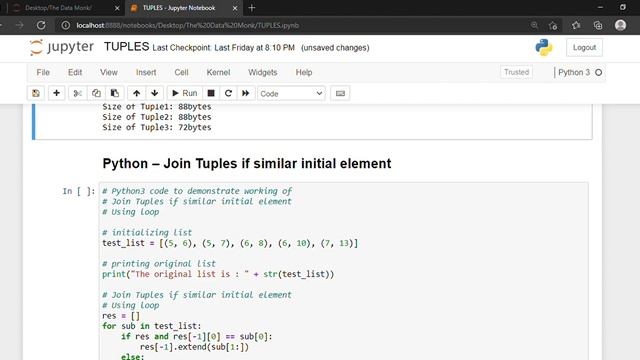Viewport: 640px width, 360px height.
Task: Paste cells below icon
Action: [115, 93]
